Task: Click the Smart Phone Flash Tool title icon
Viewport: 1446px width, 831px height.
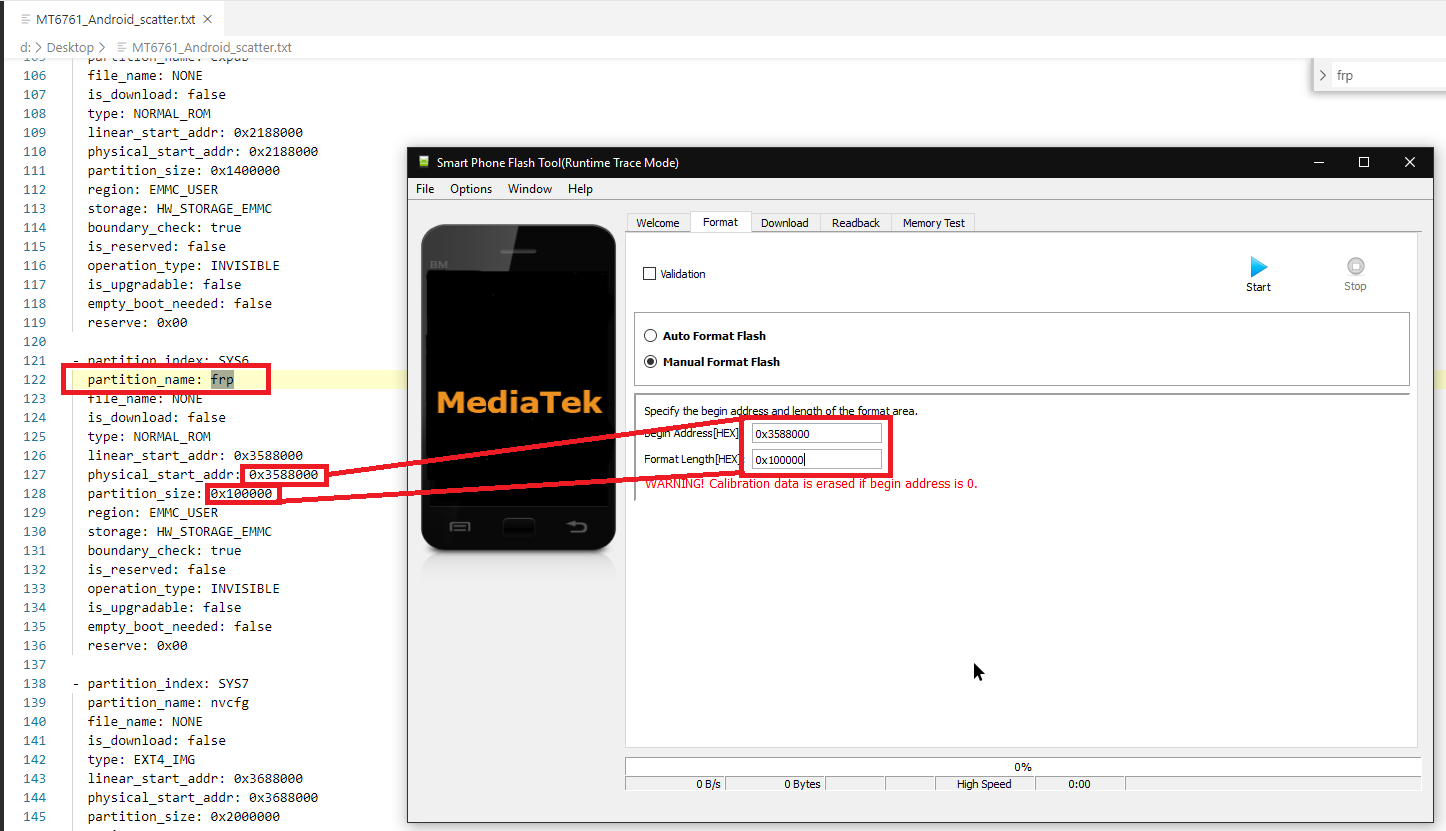Action: pyautogui.click(x=424, y=162)
